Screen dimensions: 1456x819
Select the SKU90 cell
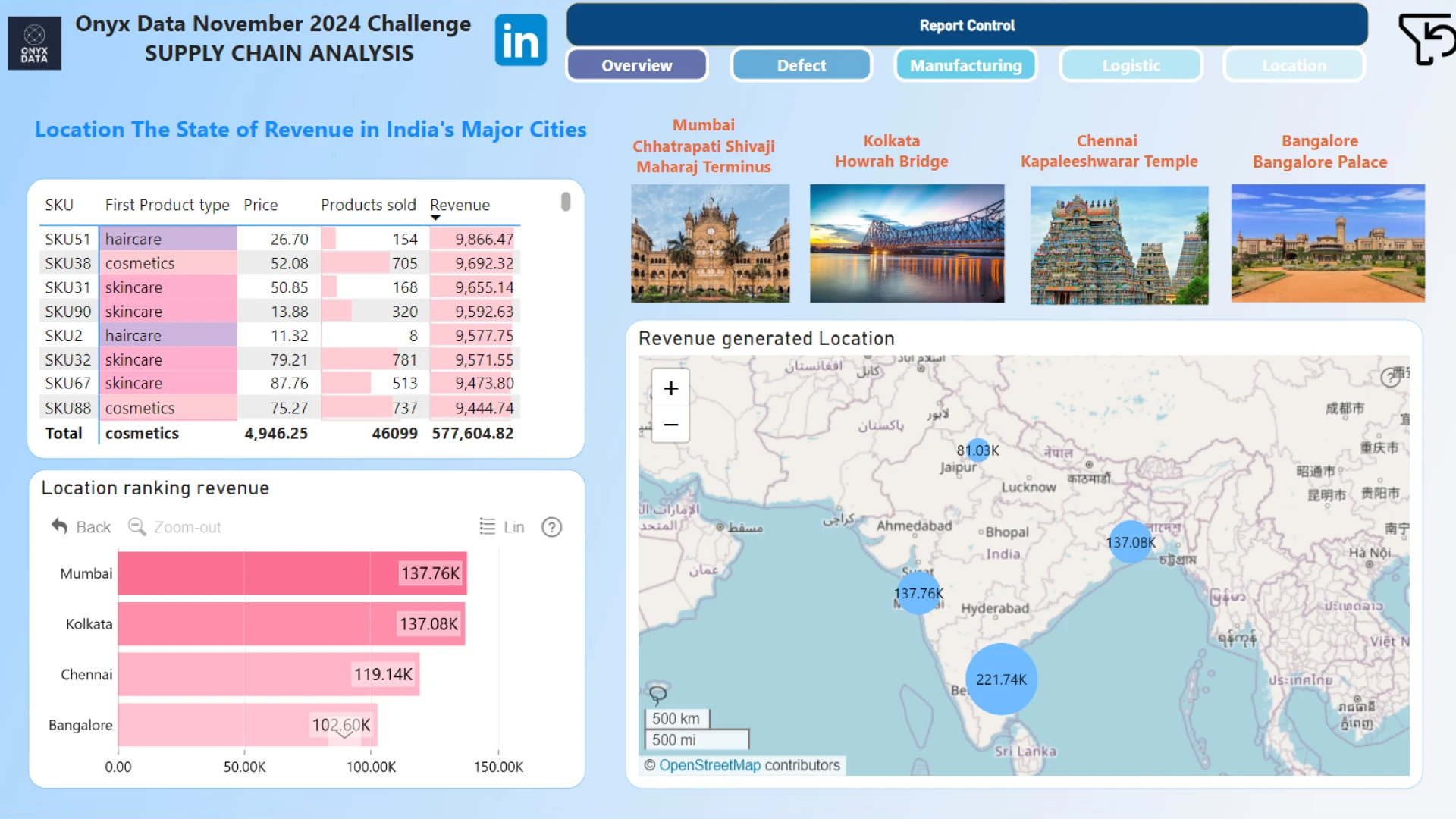67,312
